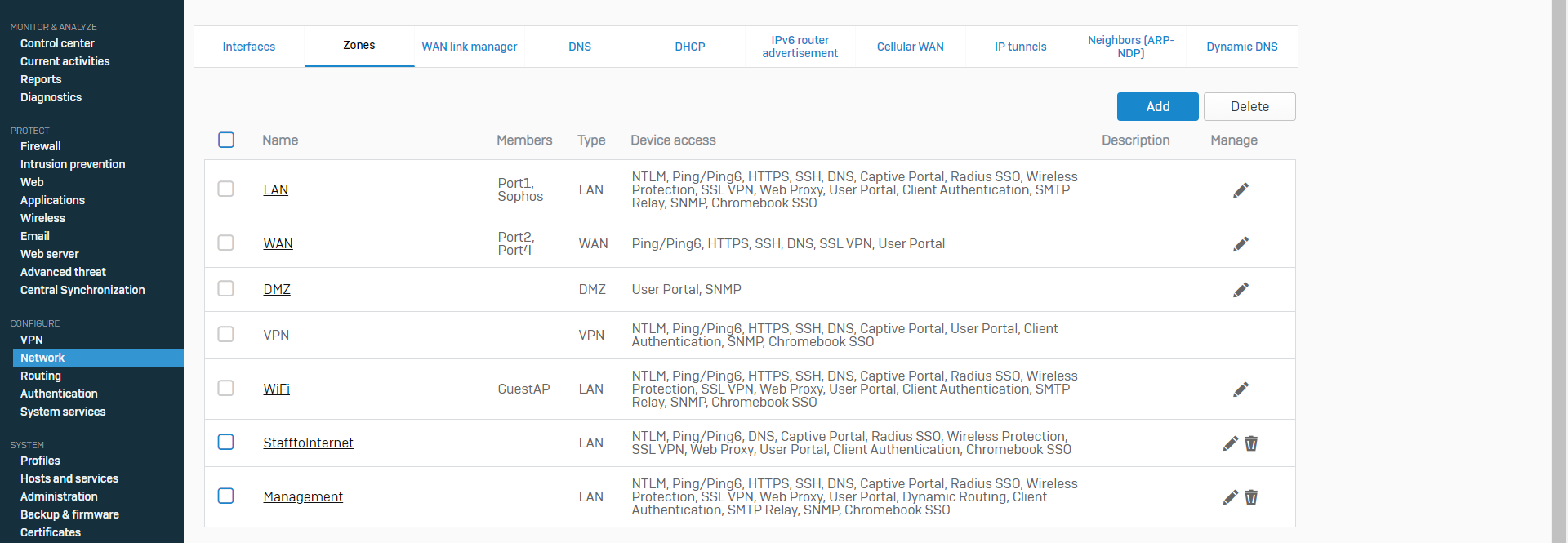Open the WAN link manager tab
The height and width of the screenshot is (543, 1568).
click(469, 47)
